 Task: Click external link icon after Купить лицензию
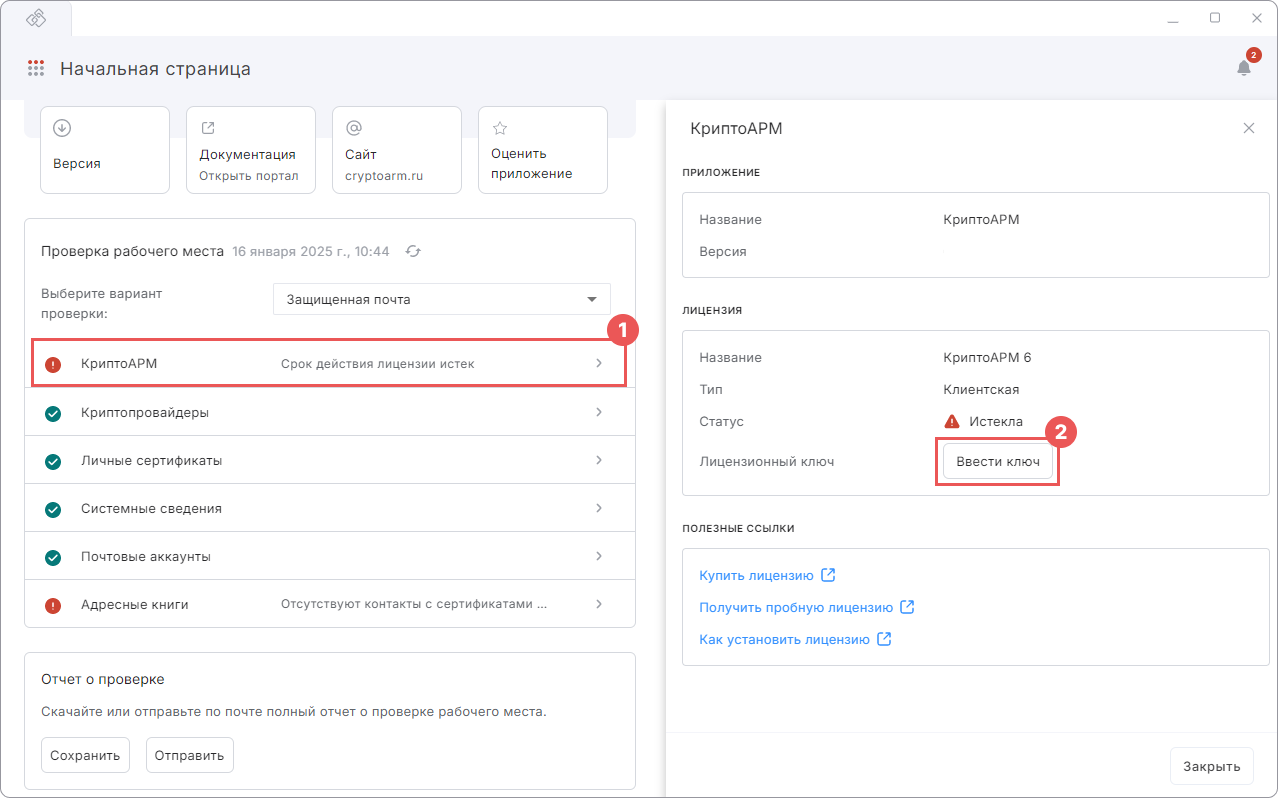pyautogui.click(x=828, y=575)
